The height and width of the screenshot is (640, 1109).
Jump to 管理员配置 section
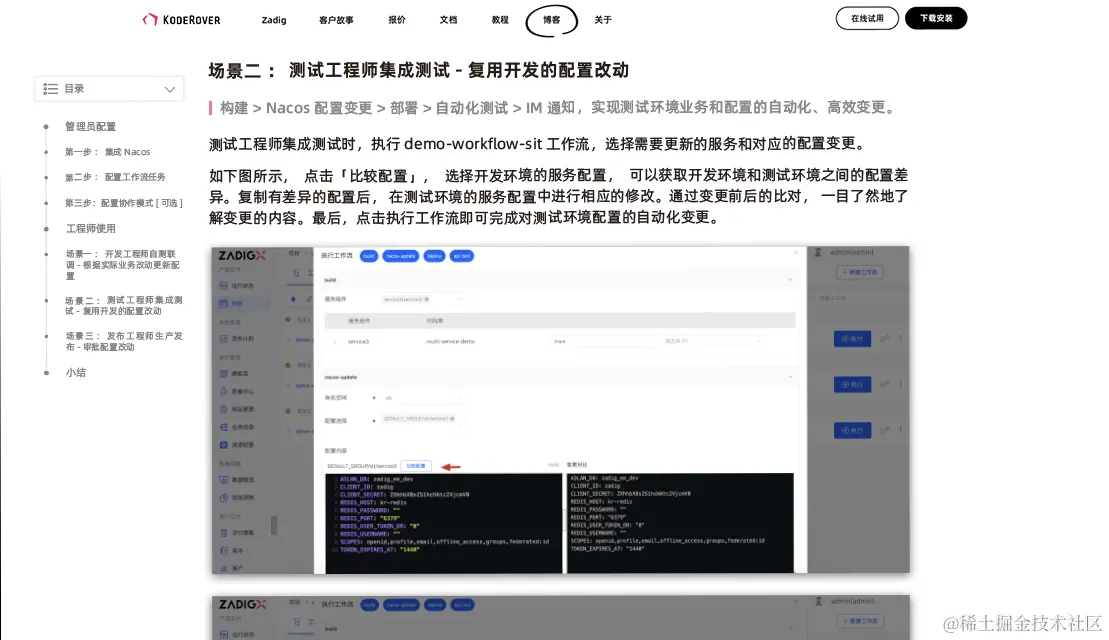point(91,127)
